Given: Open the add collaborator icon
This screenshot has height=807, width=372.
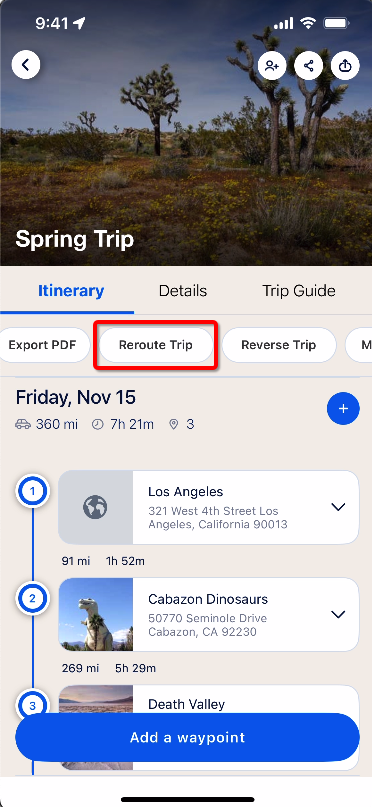Looking at the screenshot, I should point(272,65).
